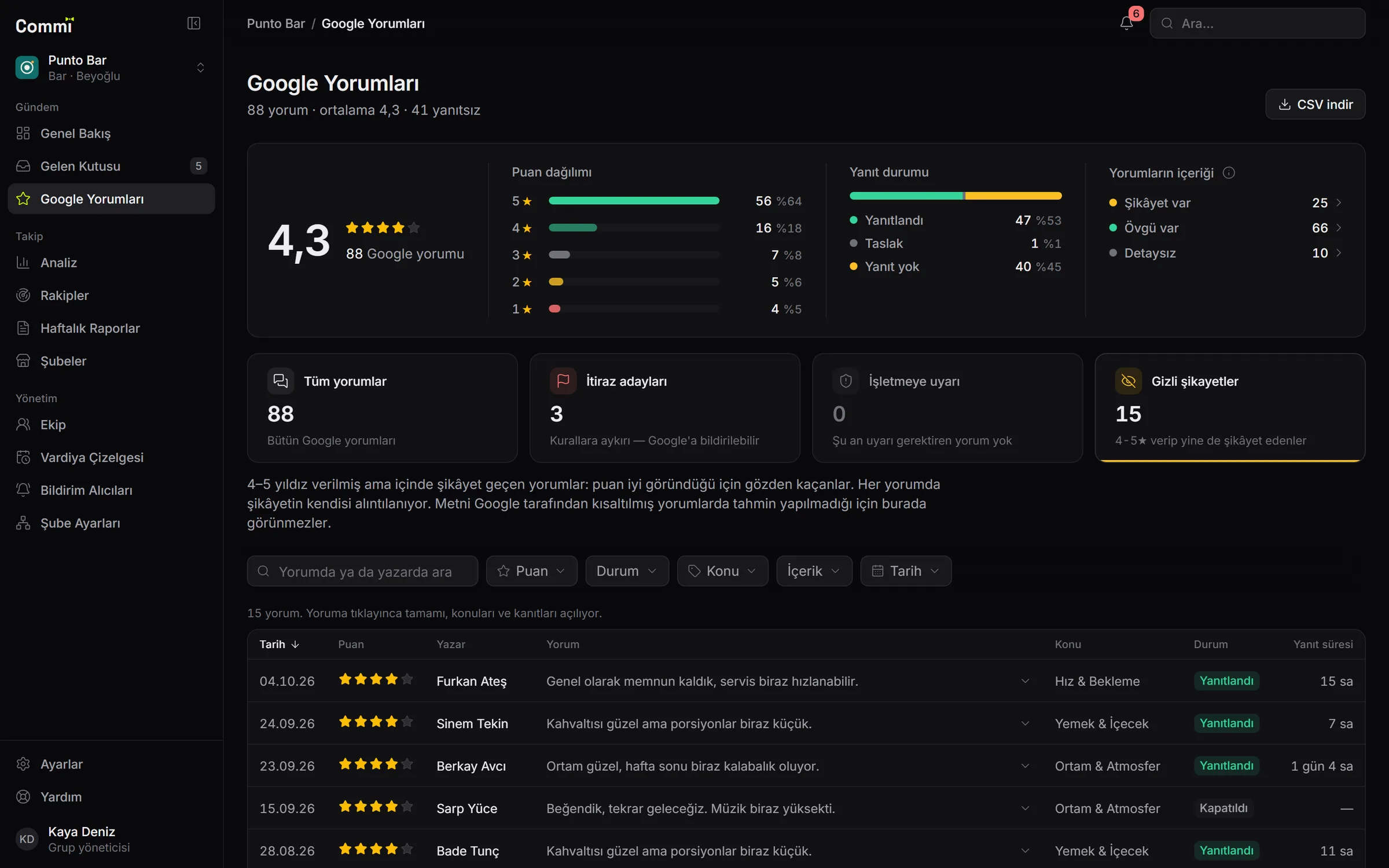Go to Google Yorumları in sidebar
This screenshot has width=1389, height=868.
pyautogui.click(x=111, y=199)
